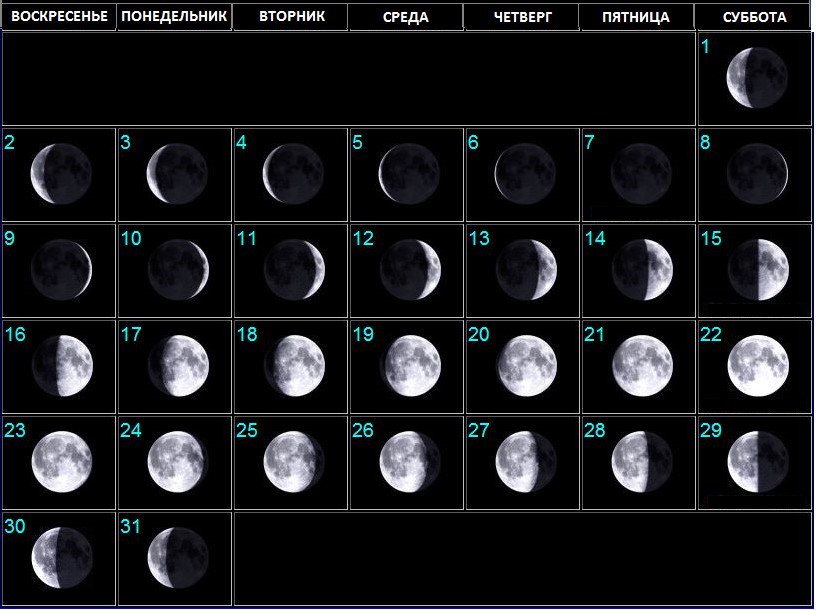The height and width of the screenshot is (610, 817).
Task: Click the gibbous moon on day 18
Action: [x=294, y=366]
